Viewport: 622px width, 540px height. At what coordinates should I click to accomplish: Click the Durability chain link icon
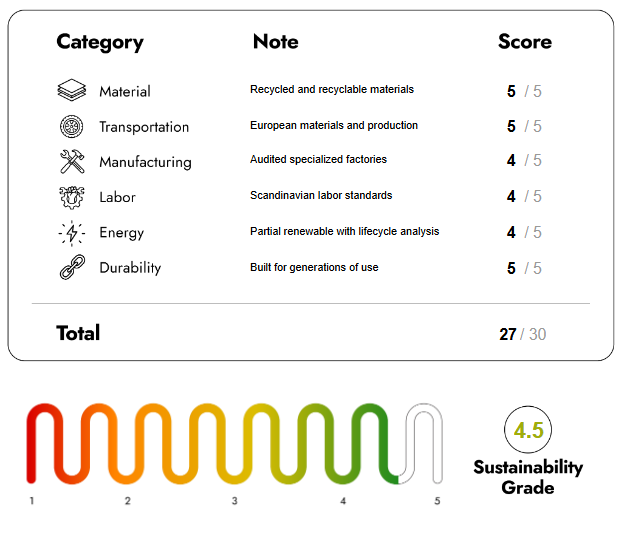click(x=72, y=268)
